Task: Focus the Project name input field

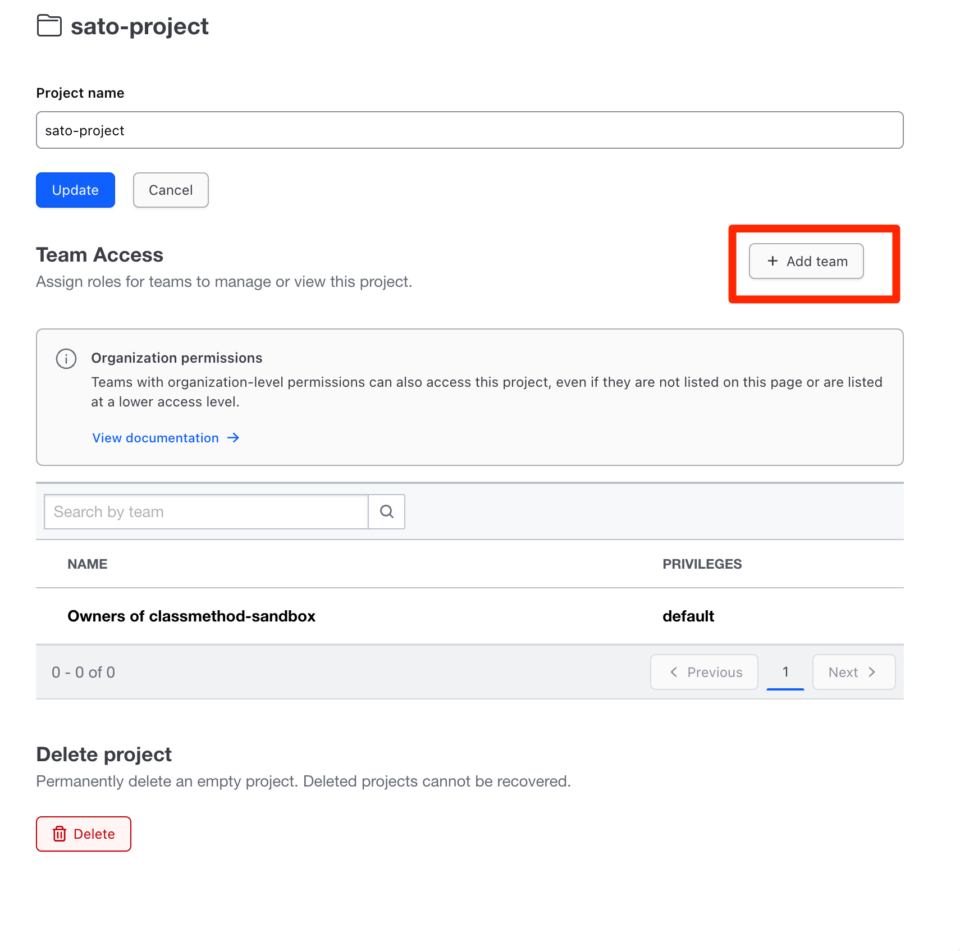Action: click(x=470, y=130)
